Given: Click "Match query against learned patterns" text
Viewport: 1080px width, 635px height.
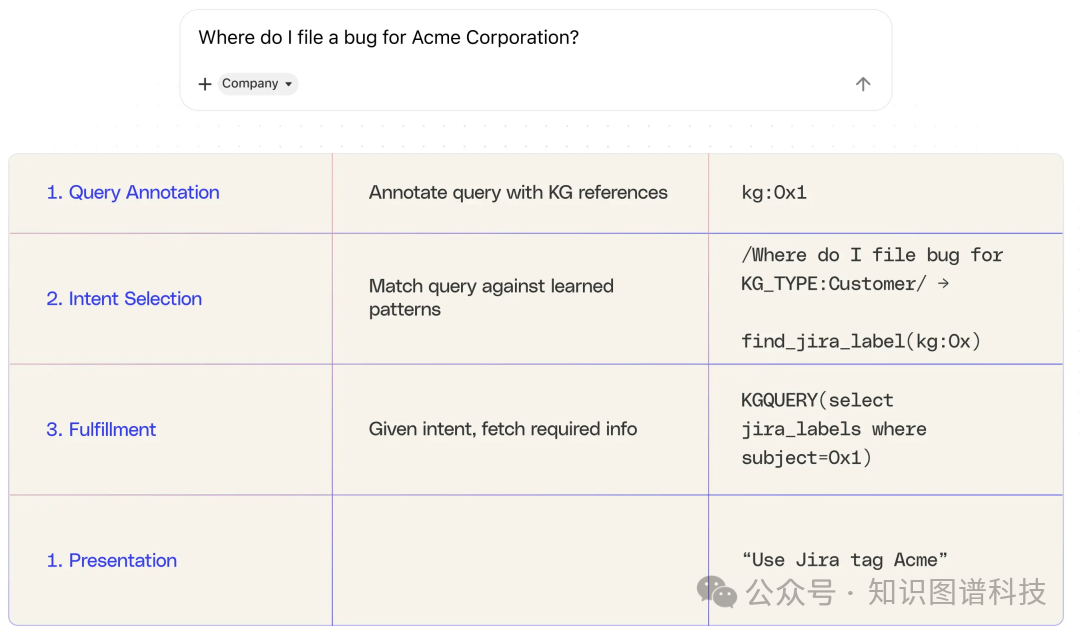Looking at the screenshot, I should pyautogui.click(x=491, y=298).
